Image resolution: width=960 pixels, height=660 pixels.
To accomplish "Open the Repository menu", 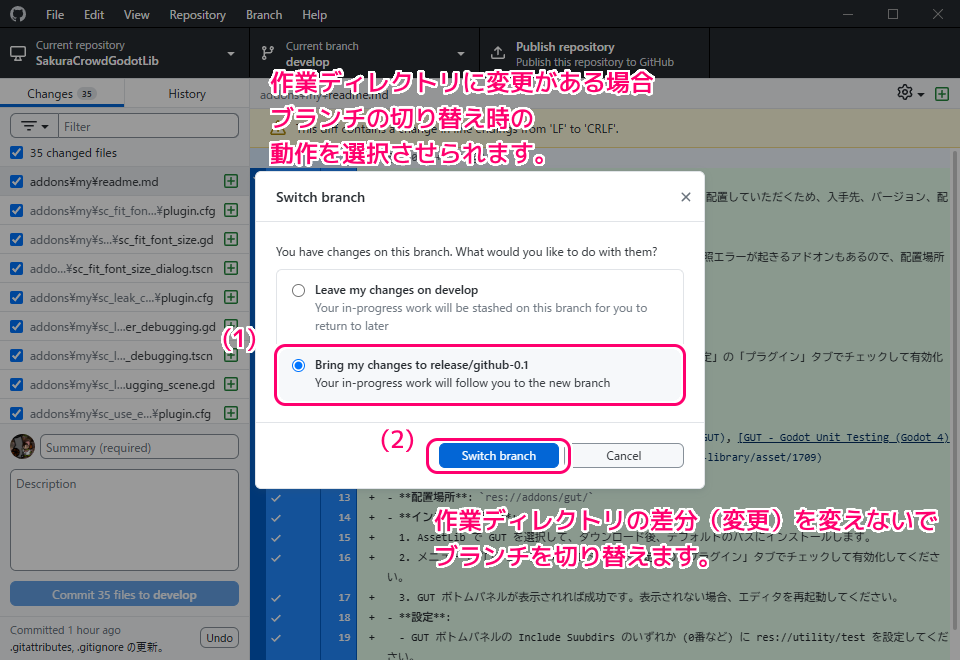I will click(197, 15).
